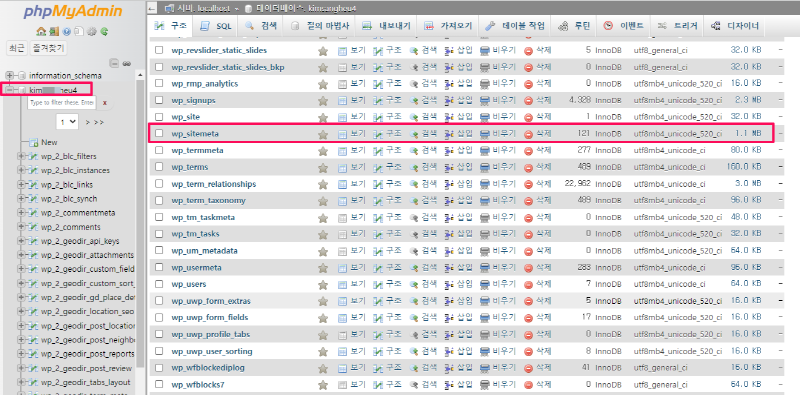Click the 즐겨찾기 favorites button
Screen dimensions: 800x395
(x=48, y=49)
